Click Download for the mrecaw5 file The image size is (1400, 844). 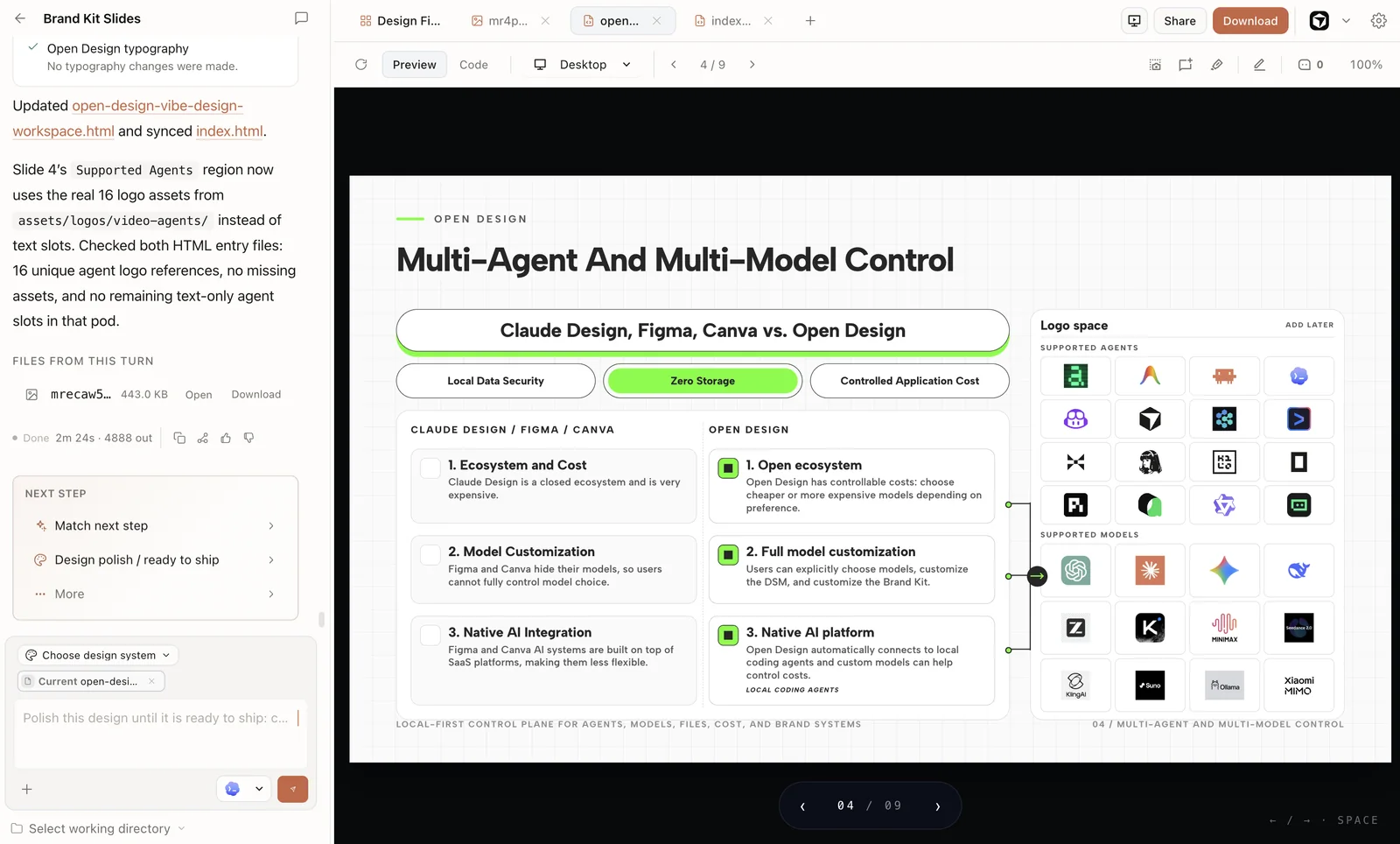[x=255, y=395]
